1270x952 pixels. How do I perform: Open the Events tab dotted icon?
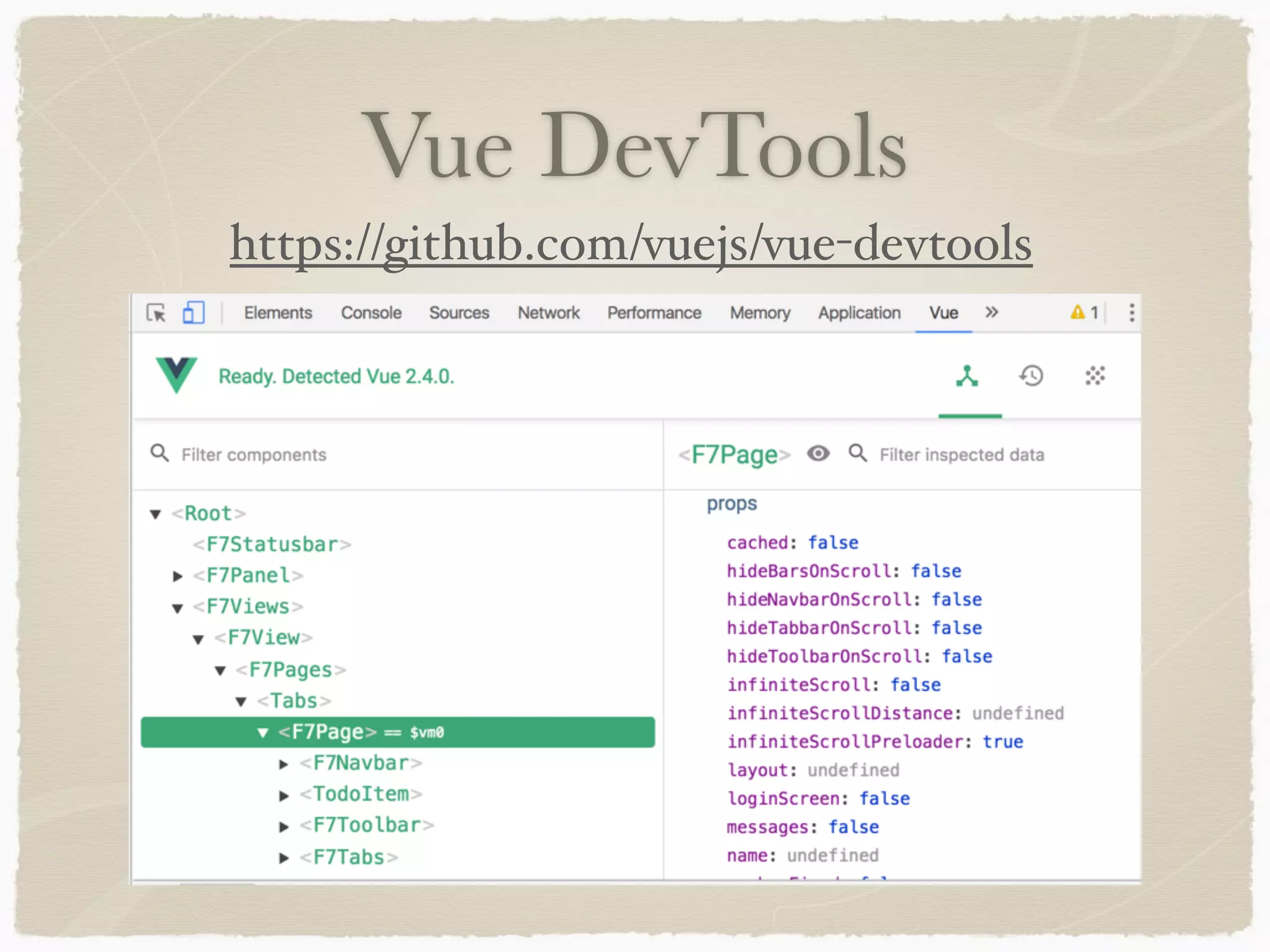pyautogui.click(x=1095, y=376)
